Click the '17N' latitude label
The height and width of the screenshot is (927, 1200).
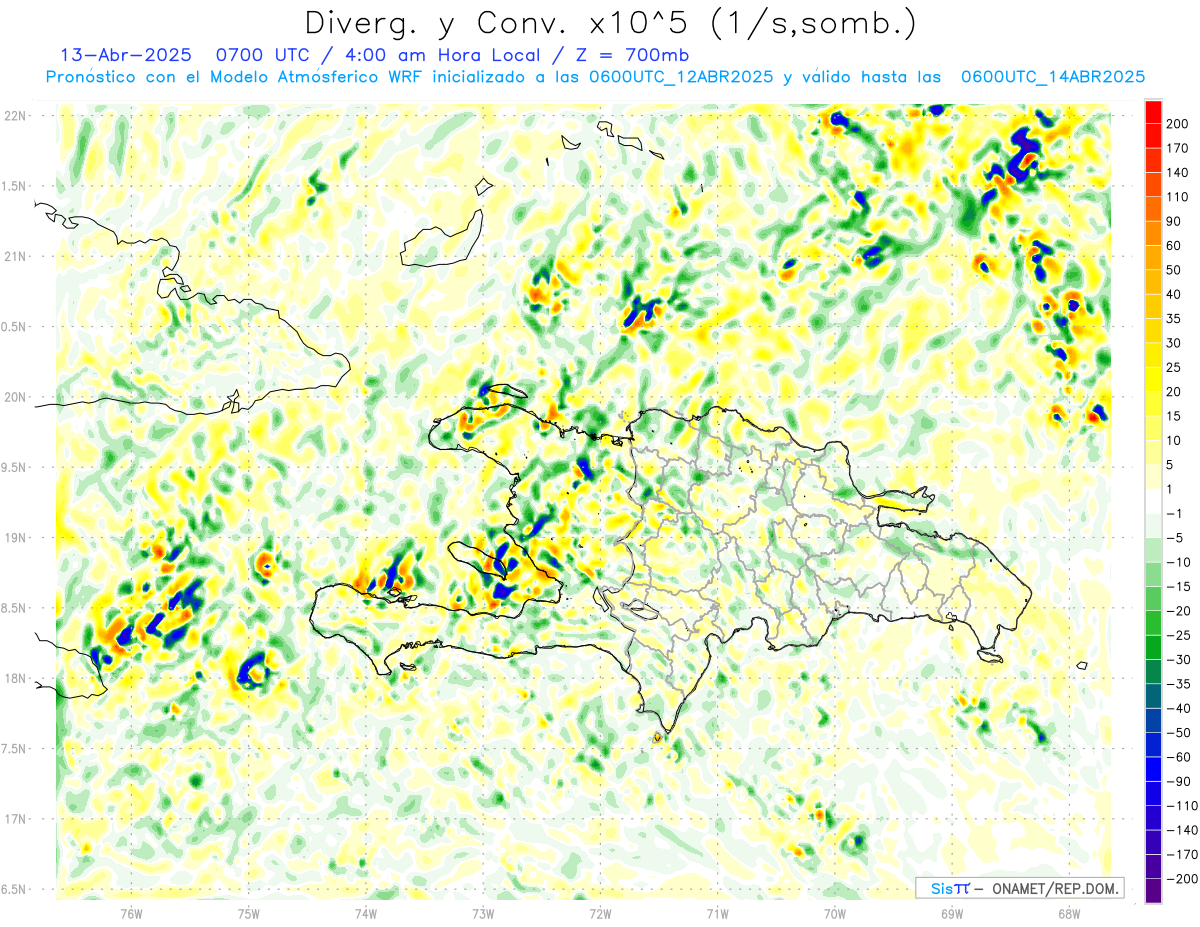(x=16, y=819)
